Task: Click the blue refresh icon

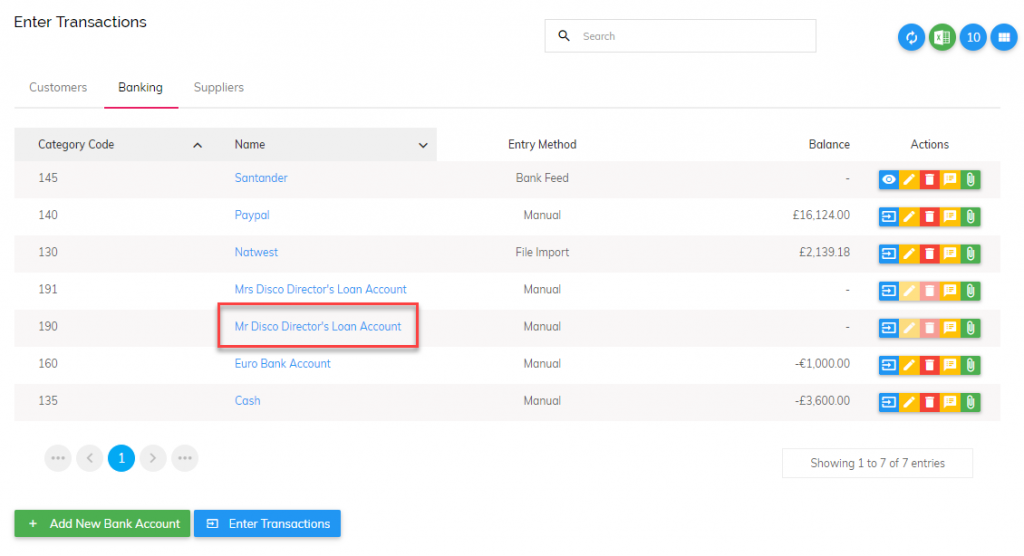Action: (911, 37)
